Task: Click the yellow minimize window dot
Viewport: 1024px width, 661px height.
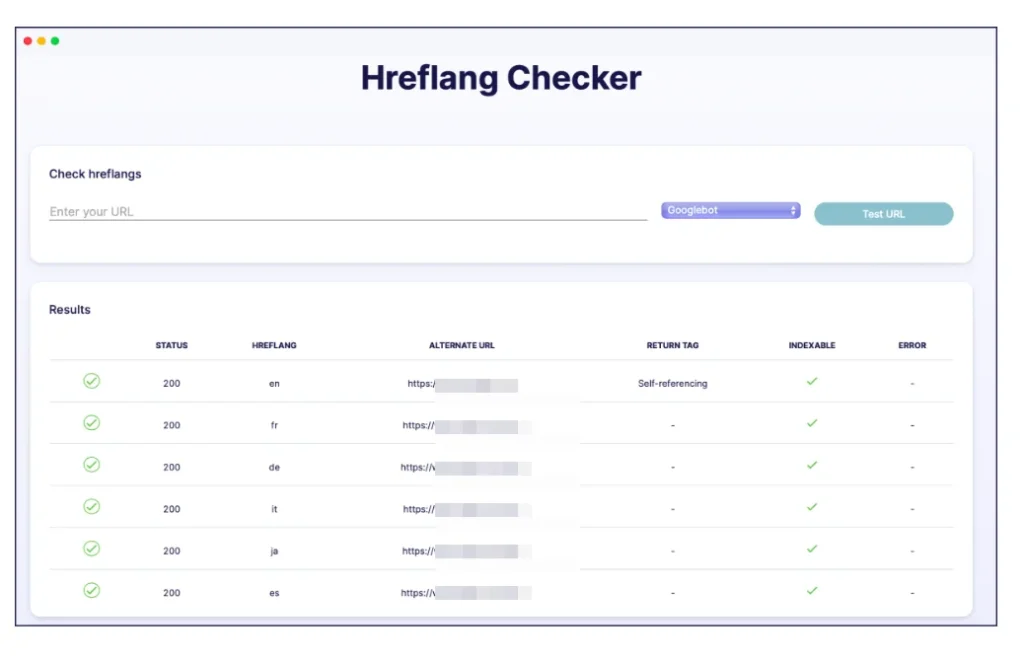Action: [41, 40]
